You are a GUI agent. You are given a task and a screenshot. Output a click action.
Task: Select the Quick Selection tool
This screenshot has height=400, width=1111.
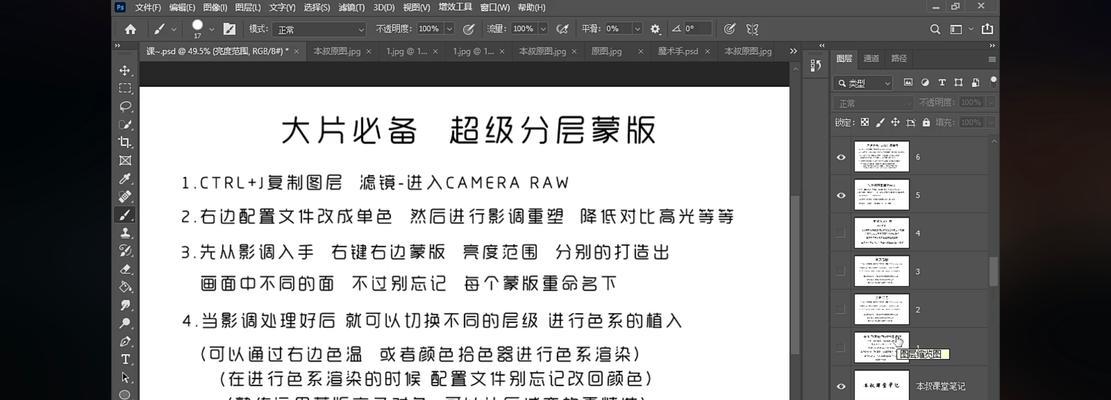(x=125, y=125)
